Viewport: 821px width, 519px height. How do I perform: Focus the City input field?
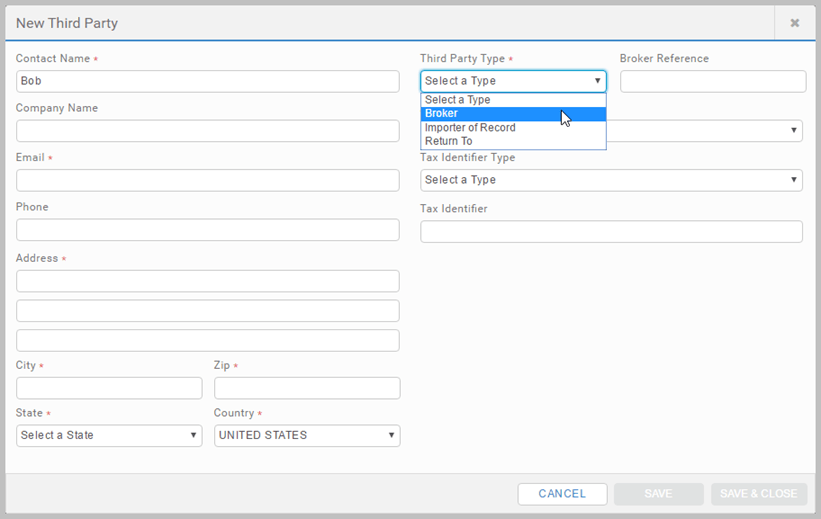[109, 388]
